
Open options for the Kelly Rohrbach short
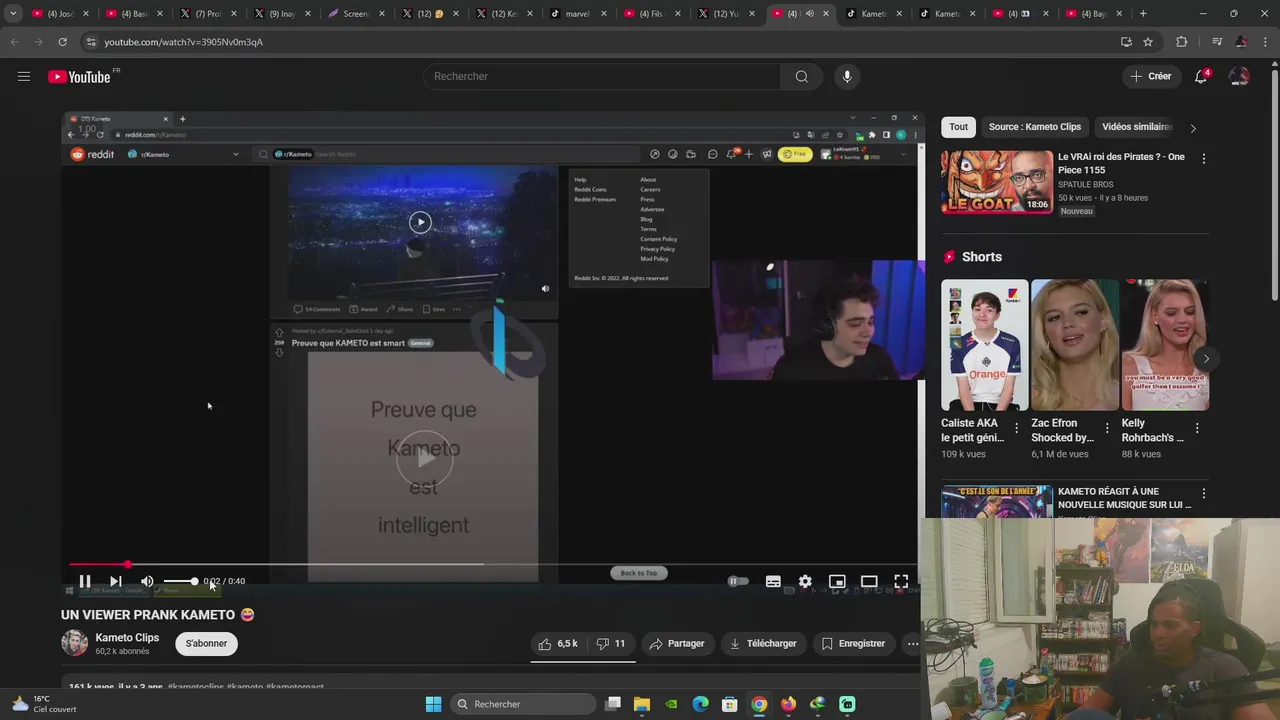(1197, 428)
